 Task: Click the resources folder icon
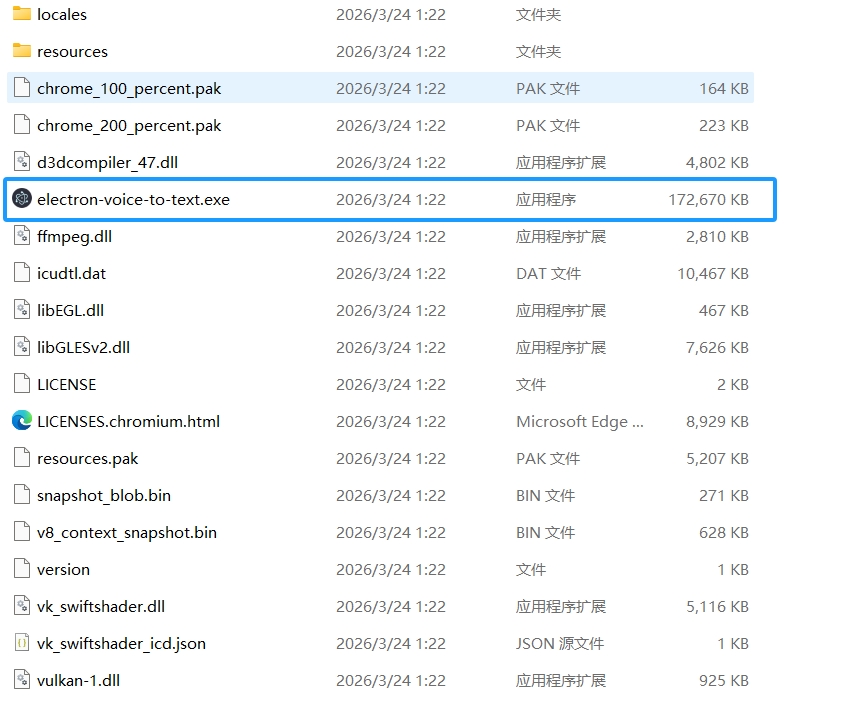22,51
